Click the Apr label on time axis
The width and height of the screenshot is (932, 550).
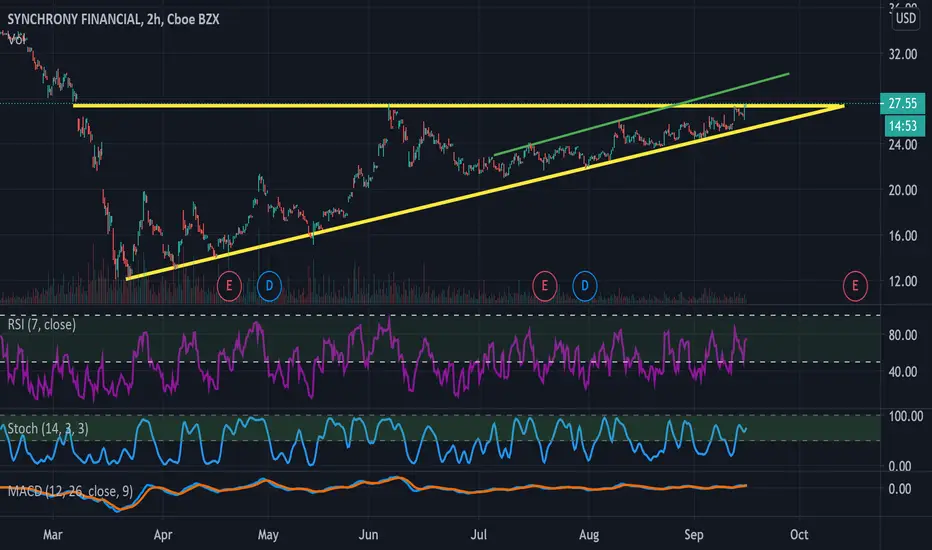pos(163,535)
